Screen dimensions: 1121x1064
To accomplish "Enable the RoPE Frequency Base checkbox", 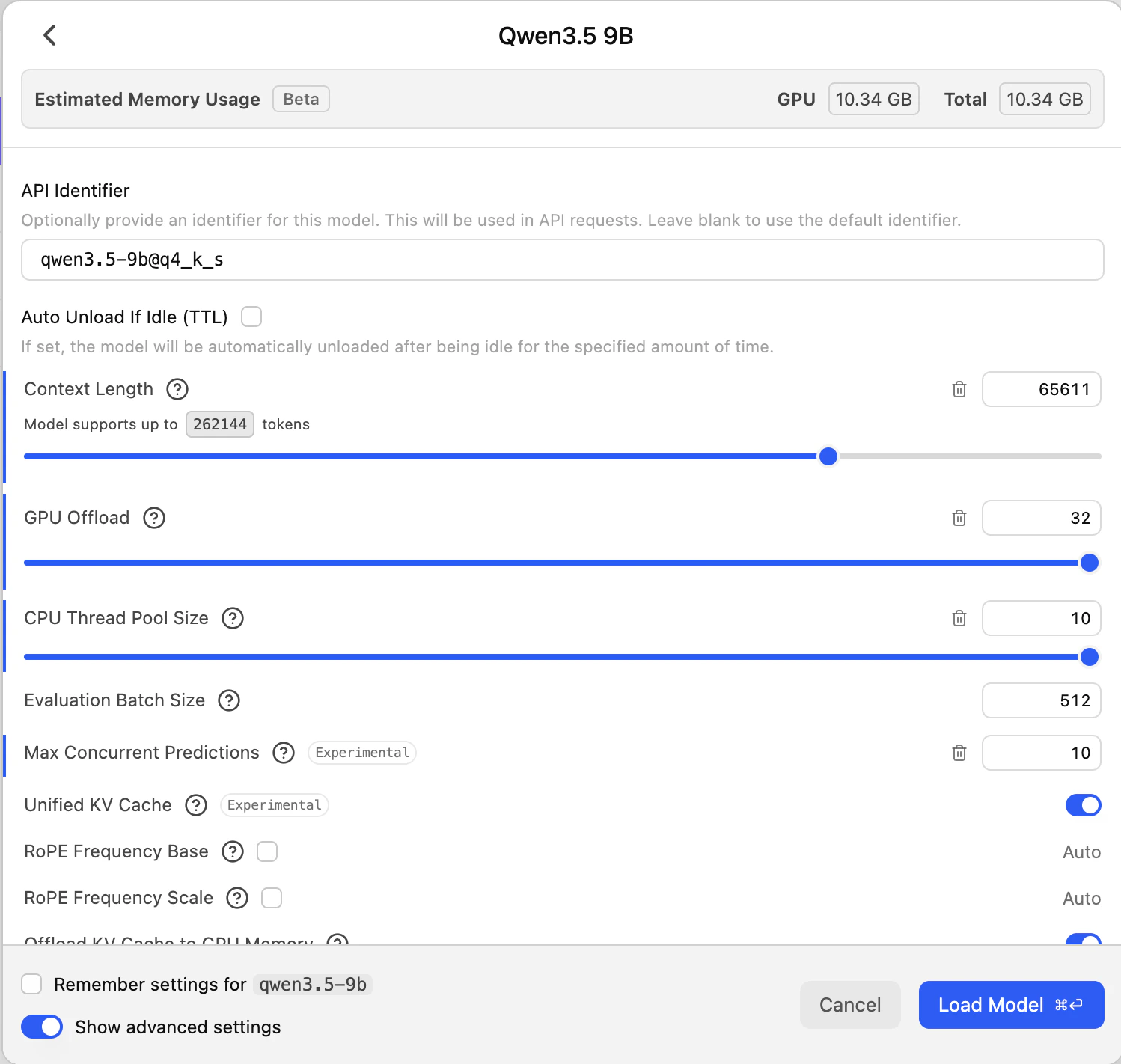I will [x=267, y=851].
